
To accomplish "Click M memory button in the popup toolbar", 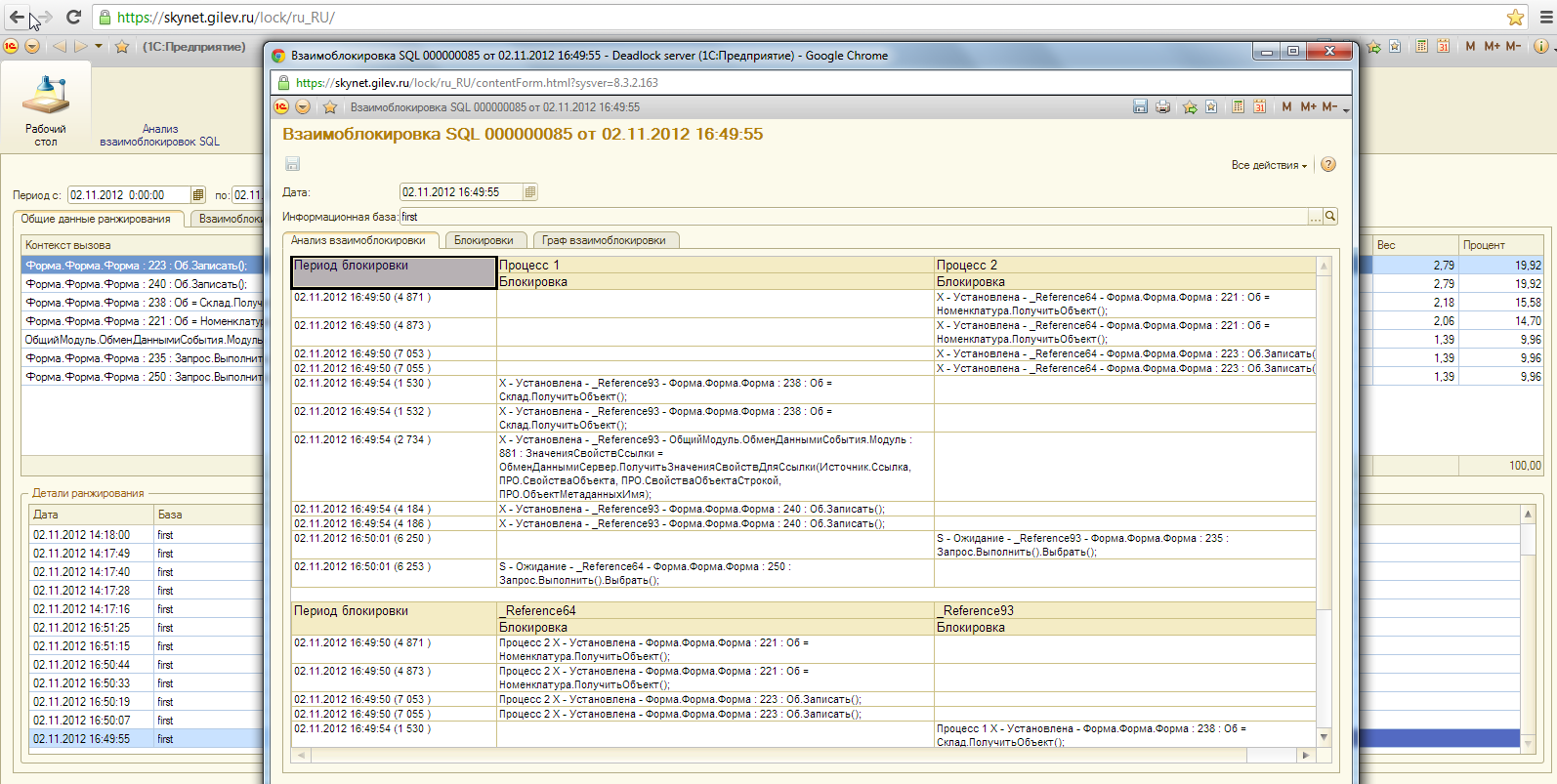I will coord(1286,106).
